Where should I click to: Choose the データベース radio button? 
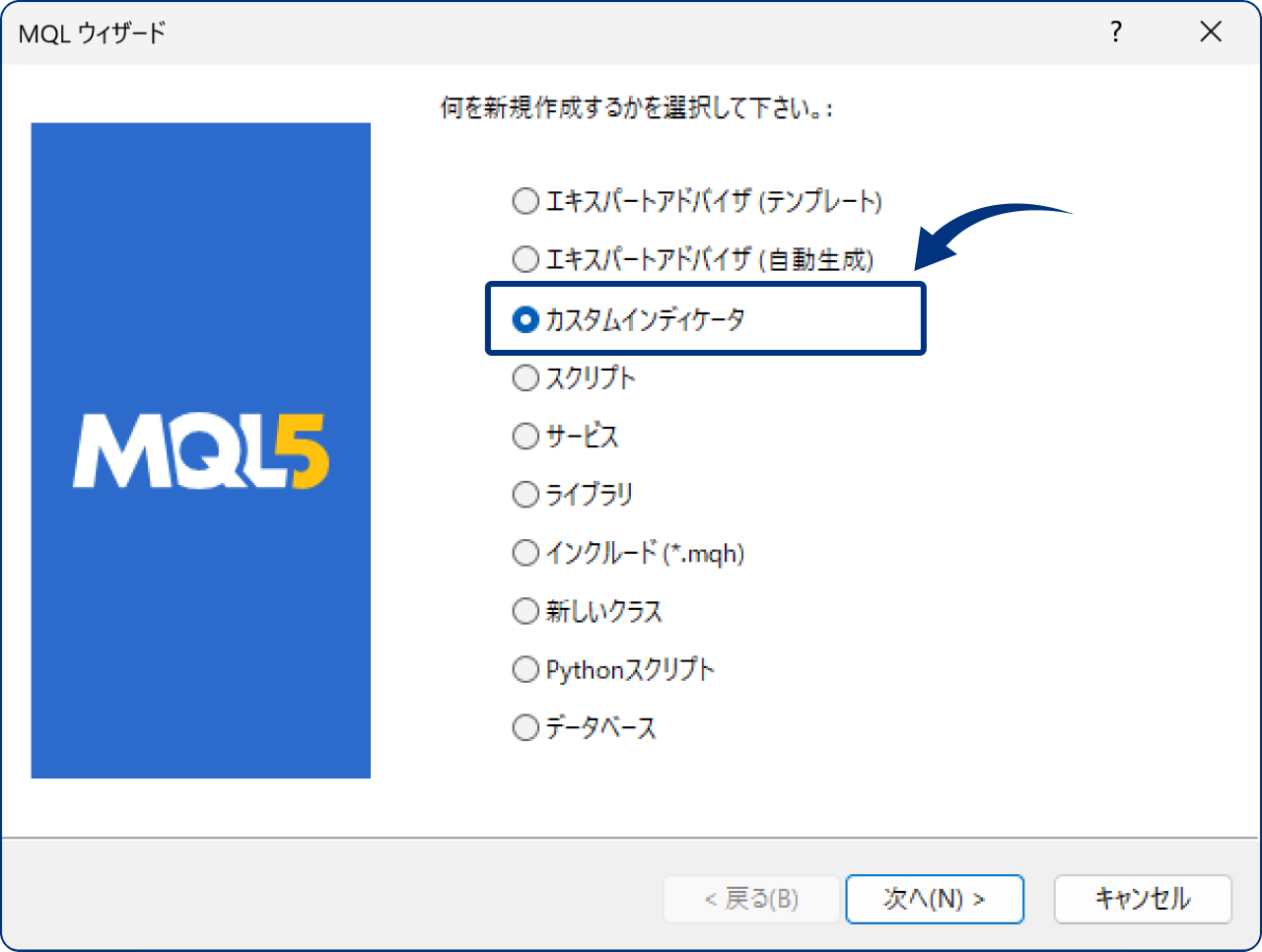[526, 727]
